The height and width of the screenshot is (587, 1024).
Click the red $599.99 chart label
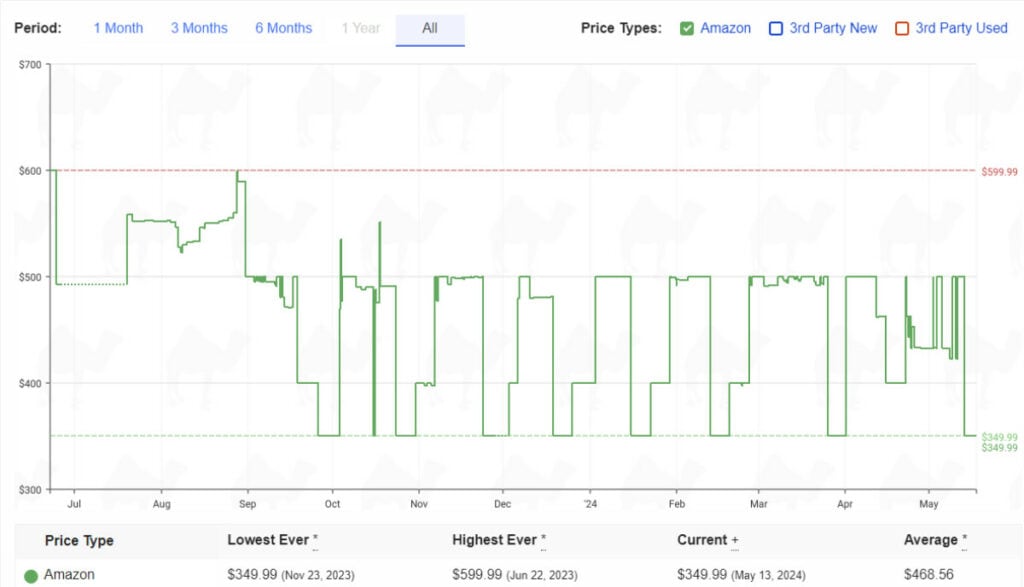[999, 172]
